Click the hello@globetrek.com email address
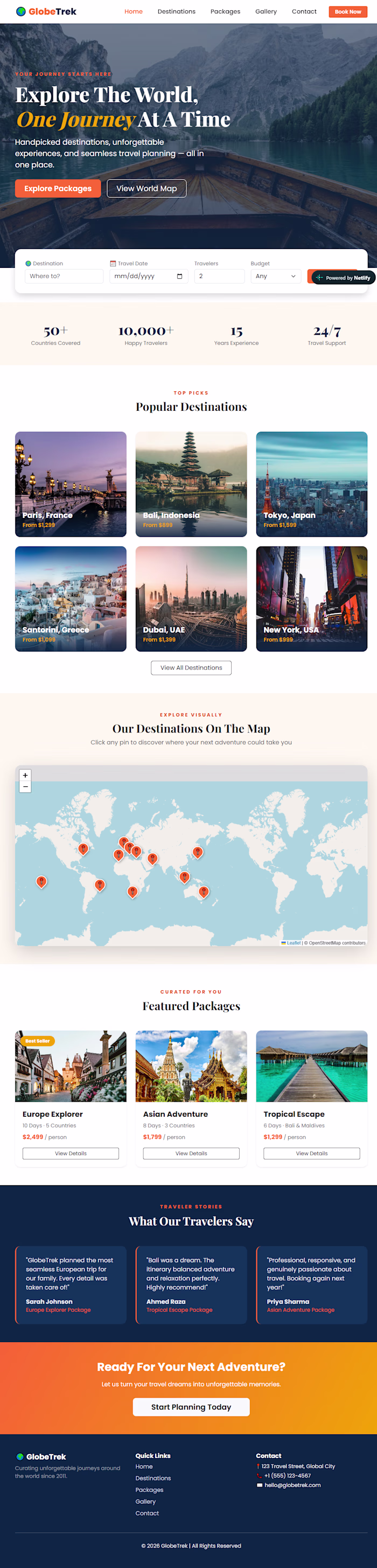The height and width of the screenshot is (1568, 377). [292, 1485]
